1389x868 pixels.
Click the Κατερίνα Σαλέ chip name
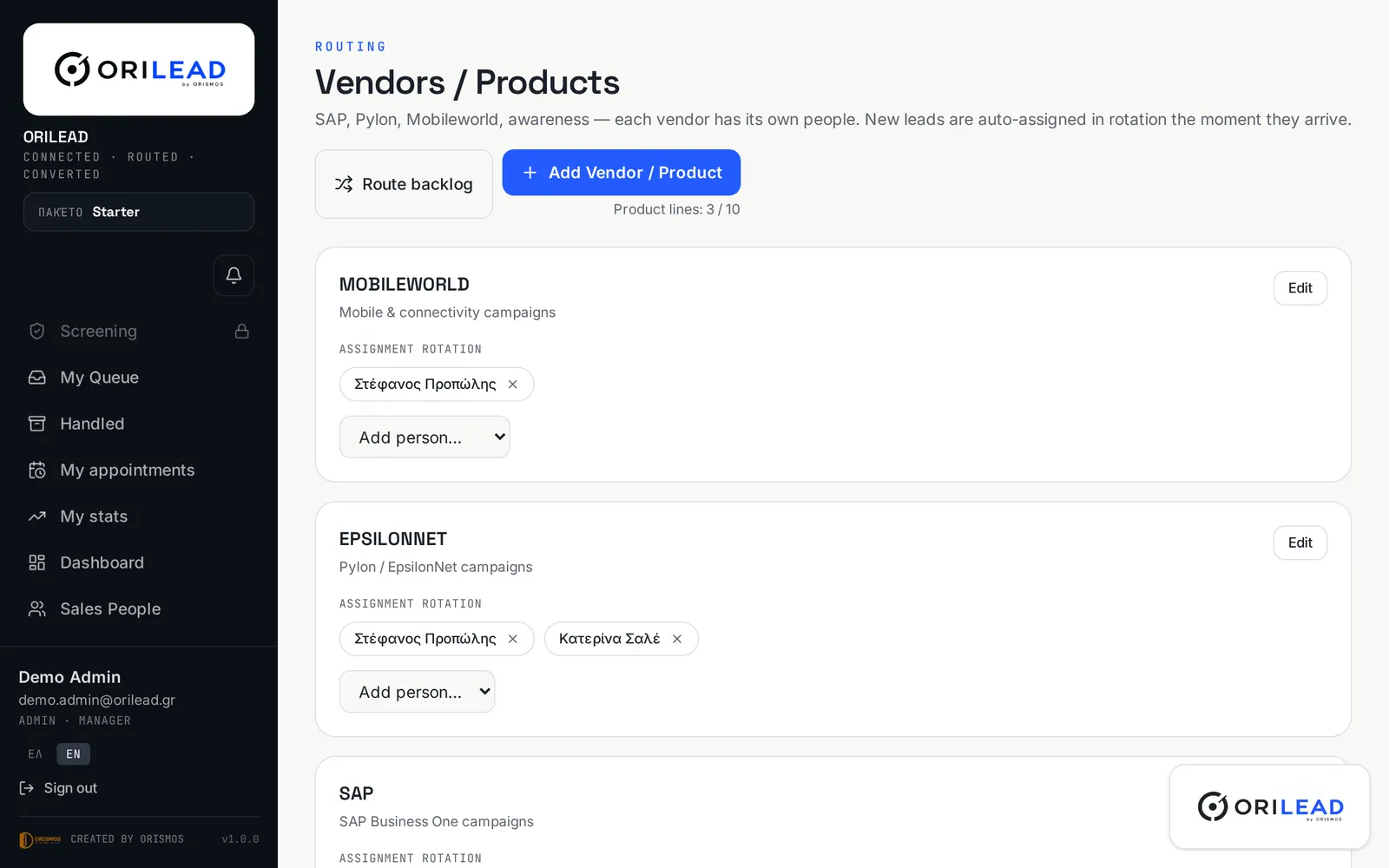(609, 639)
